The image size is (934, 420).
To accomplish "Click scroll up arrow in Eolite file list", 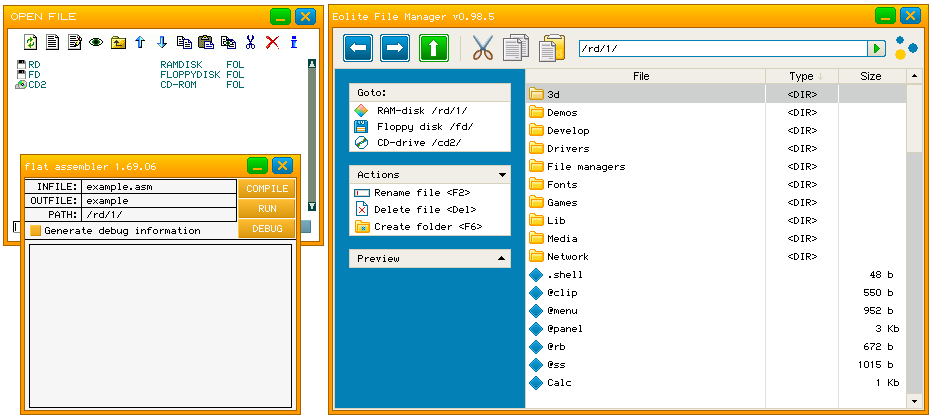I will 914,76.
